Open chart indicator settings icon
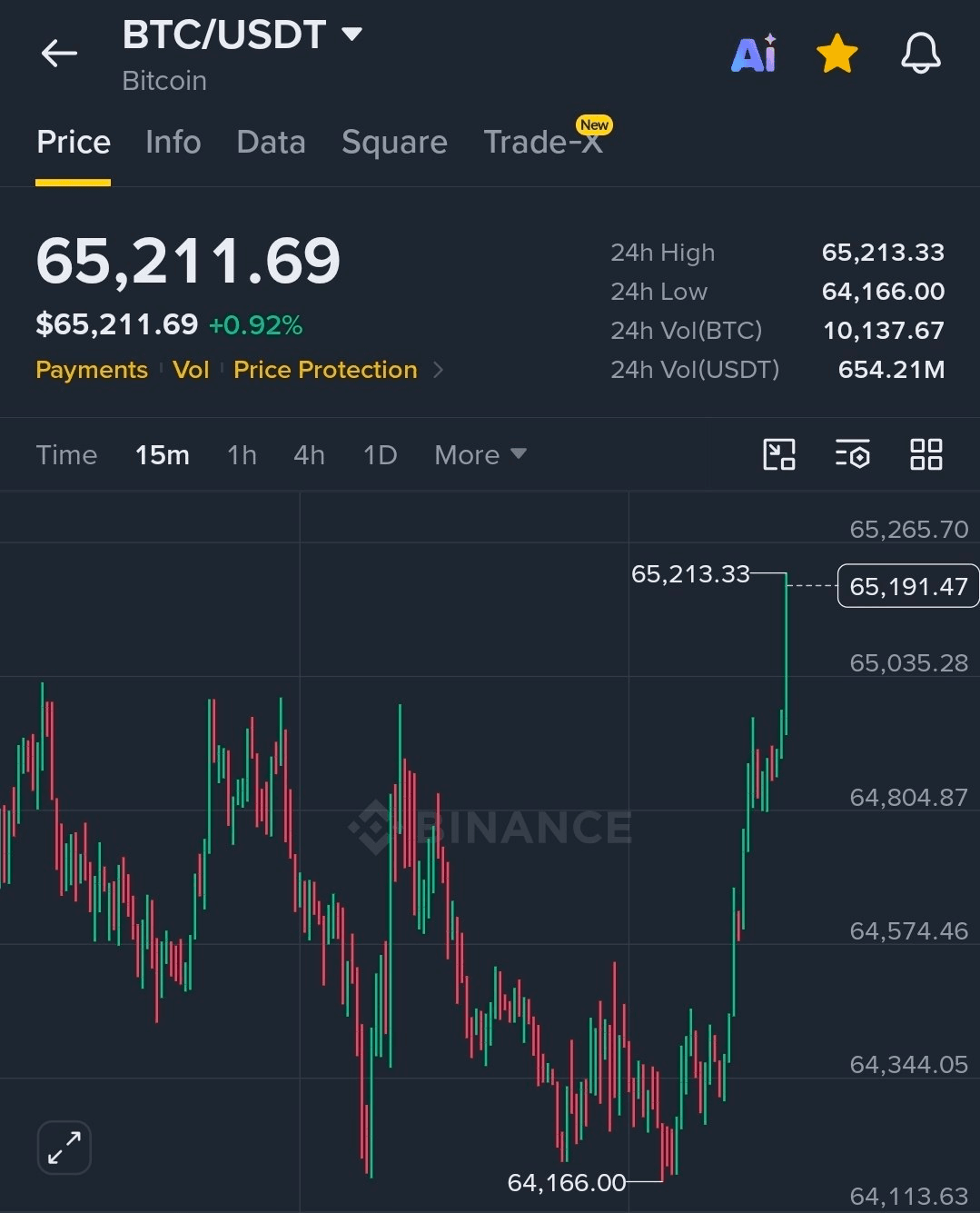Image resolution: width=980 pixels, height=1213 pixels. [853, 454]
